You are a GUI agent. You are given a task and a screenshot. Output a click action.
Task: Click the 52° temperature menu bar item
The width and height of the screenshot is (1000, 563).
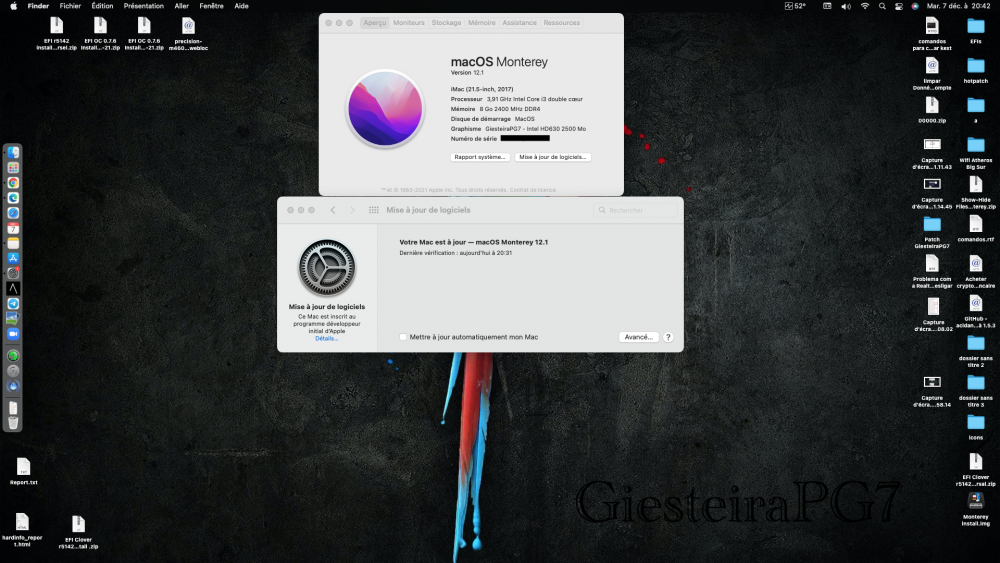point(795,6)
